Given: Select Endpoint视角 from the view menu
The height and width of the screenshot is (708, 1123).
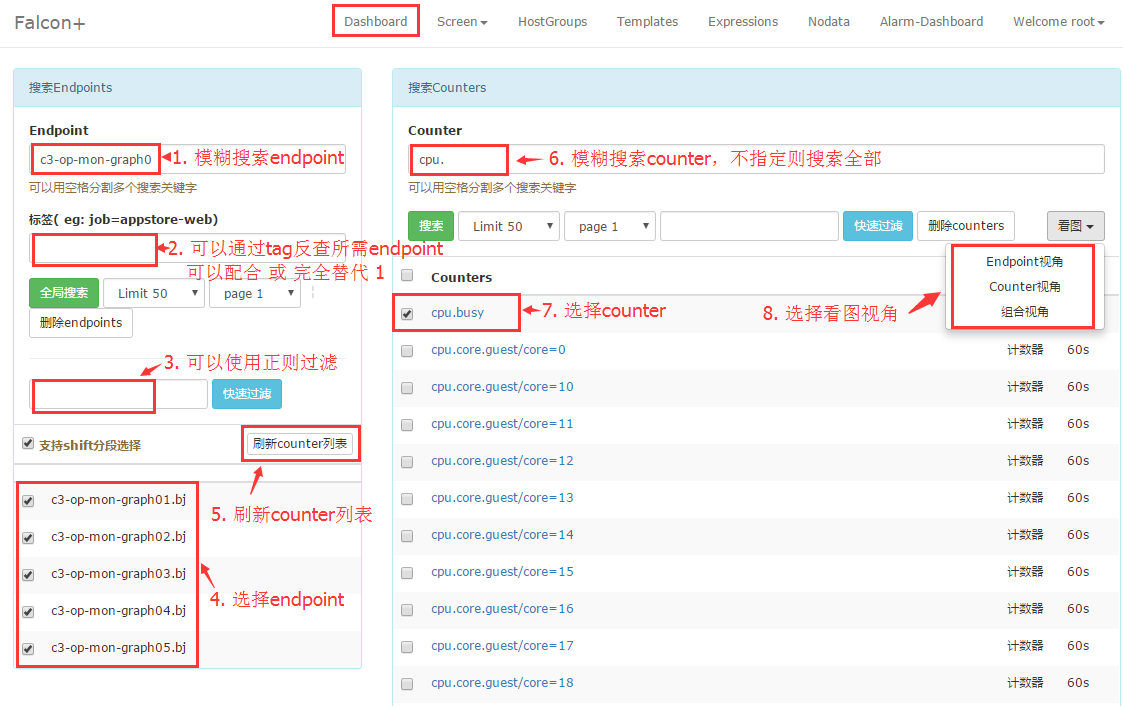Looking at the screenshot, I should (1024, 262).
